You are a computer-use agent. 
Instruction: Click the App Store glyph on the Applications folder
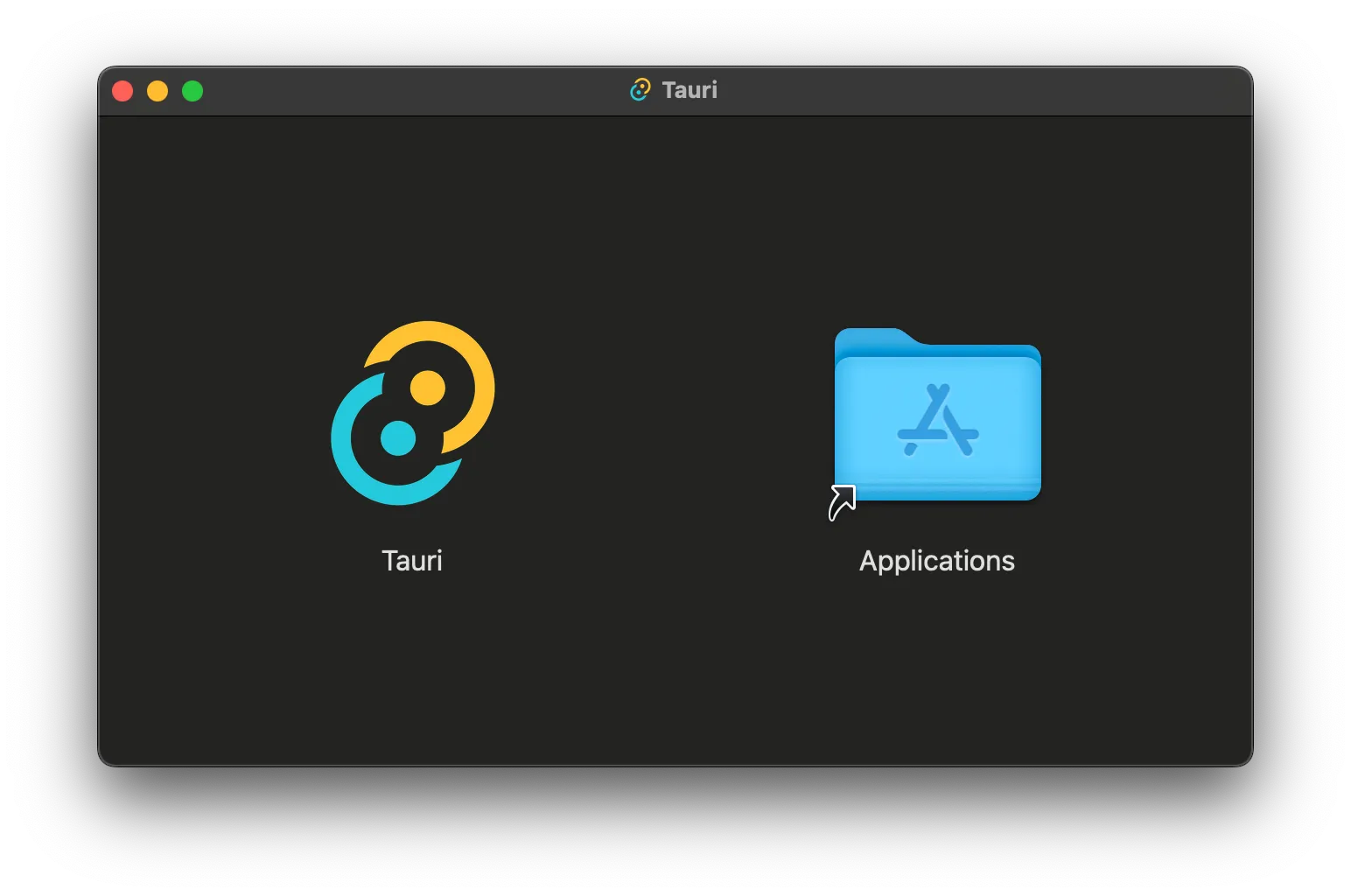(x=938, y=421)
